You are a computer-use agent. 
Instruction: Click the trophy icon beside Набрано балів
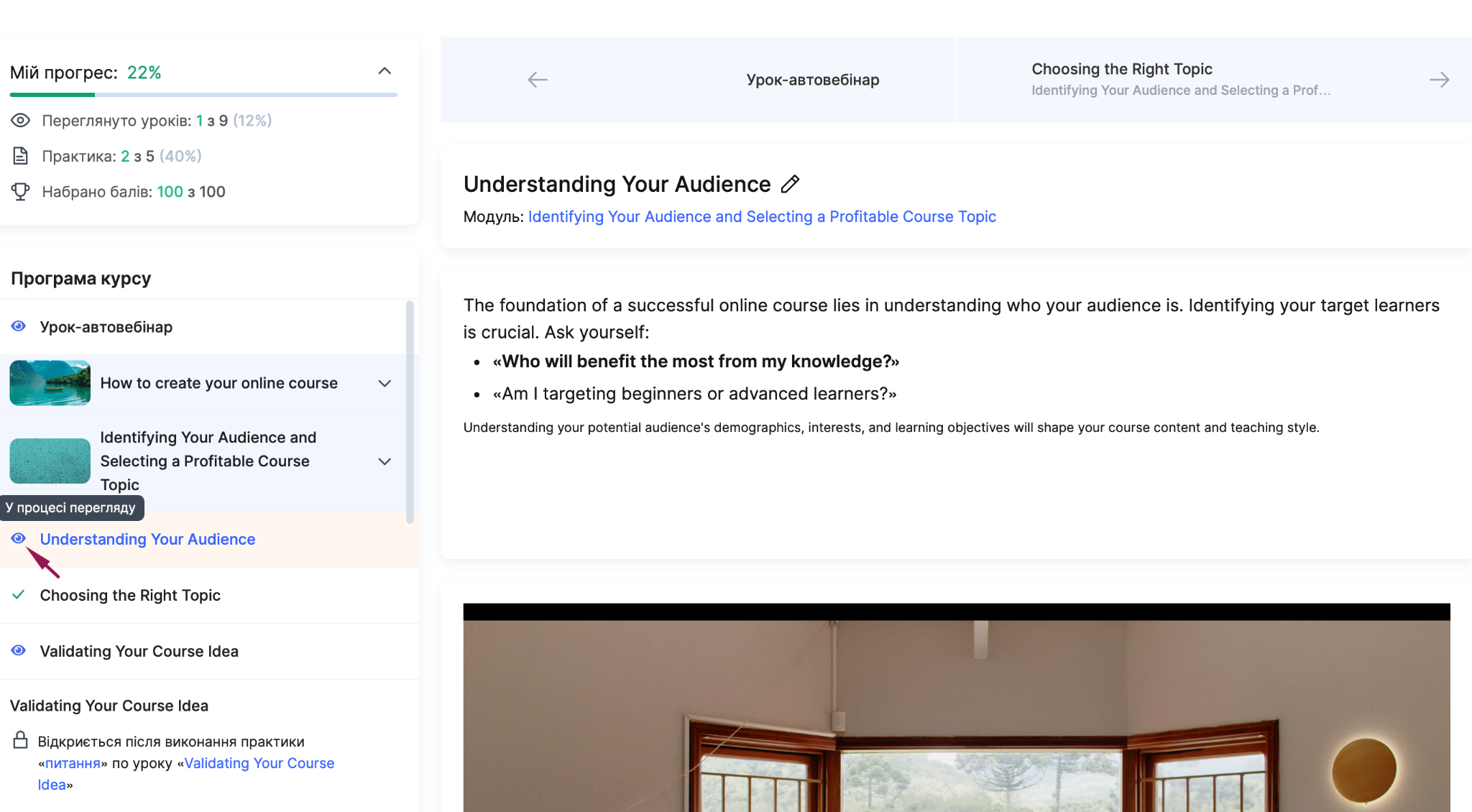point(20,191)
